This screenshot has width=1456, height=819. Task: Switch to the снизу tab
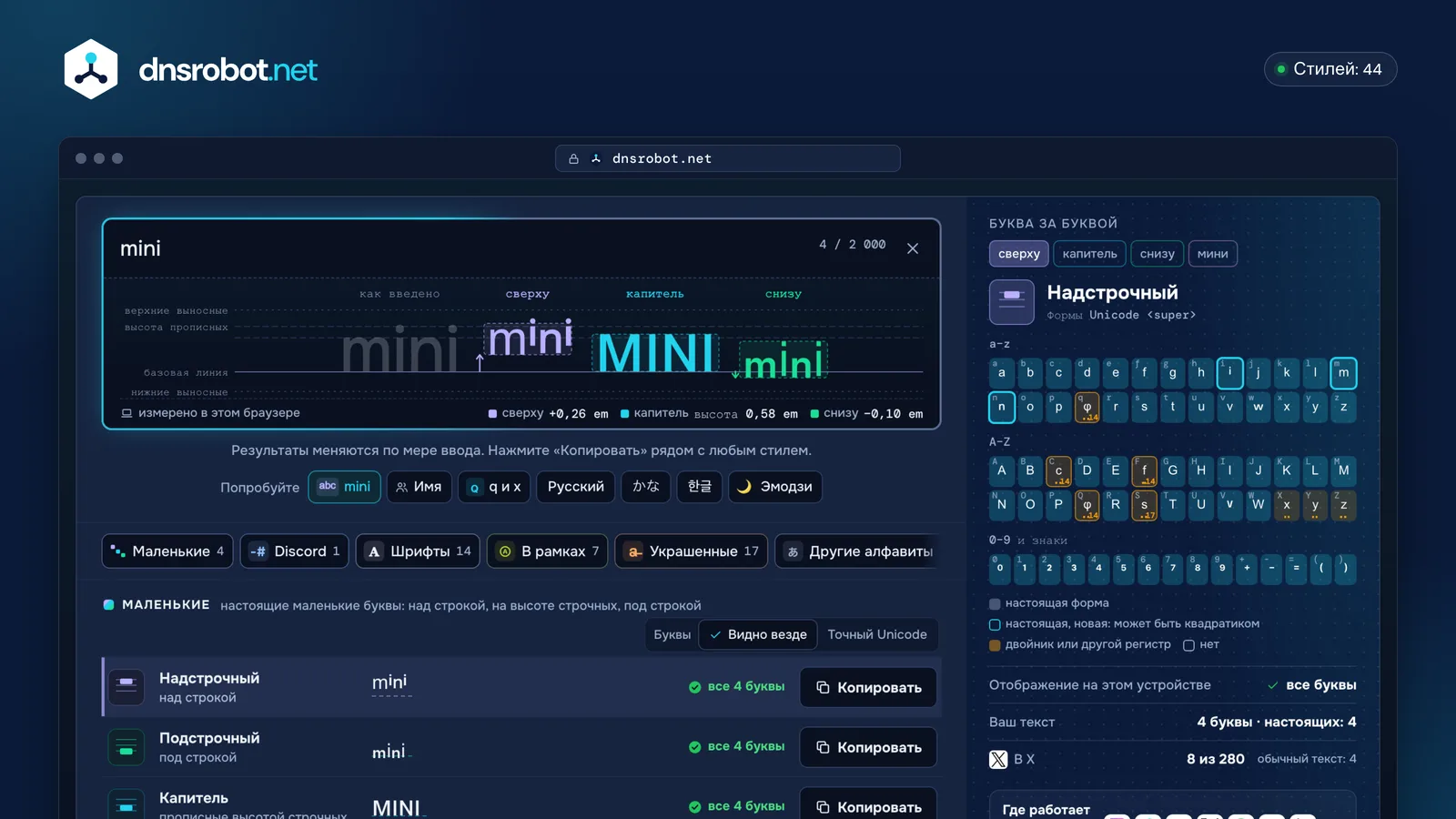point(1157,254)
